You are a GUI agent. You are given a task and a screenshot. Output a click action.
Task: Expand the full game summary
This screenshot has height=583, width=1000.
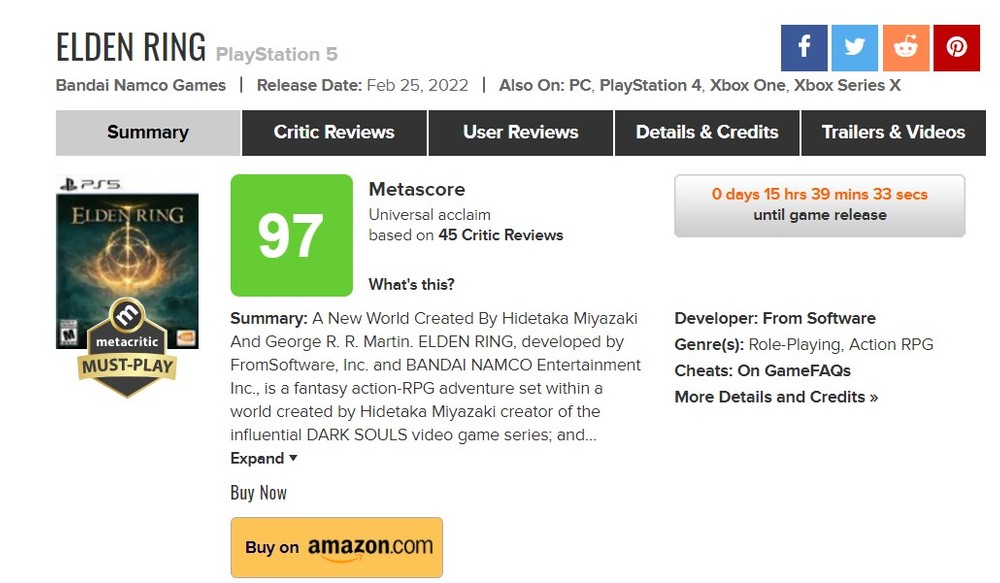click(264, 458)
